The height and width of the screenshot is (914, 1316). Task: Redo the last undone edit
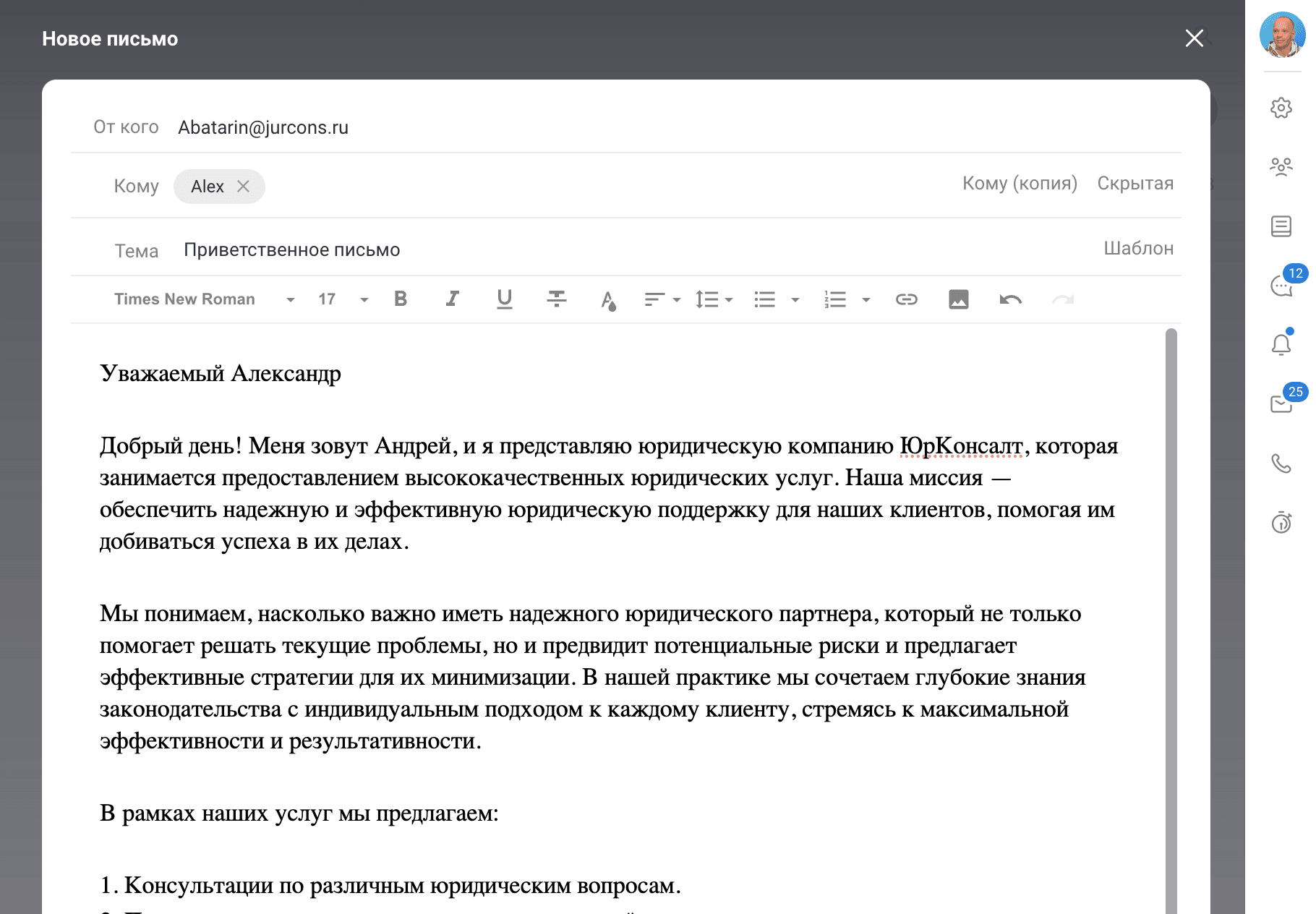click(1063, 299)
